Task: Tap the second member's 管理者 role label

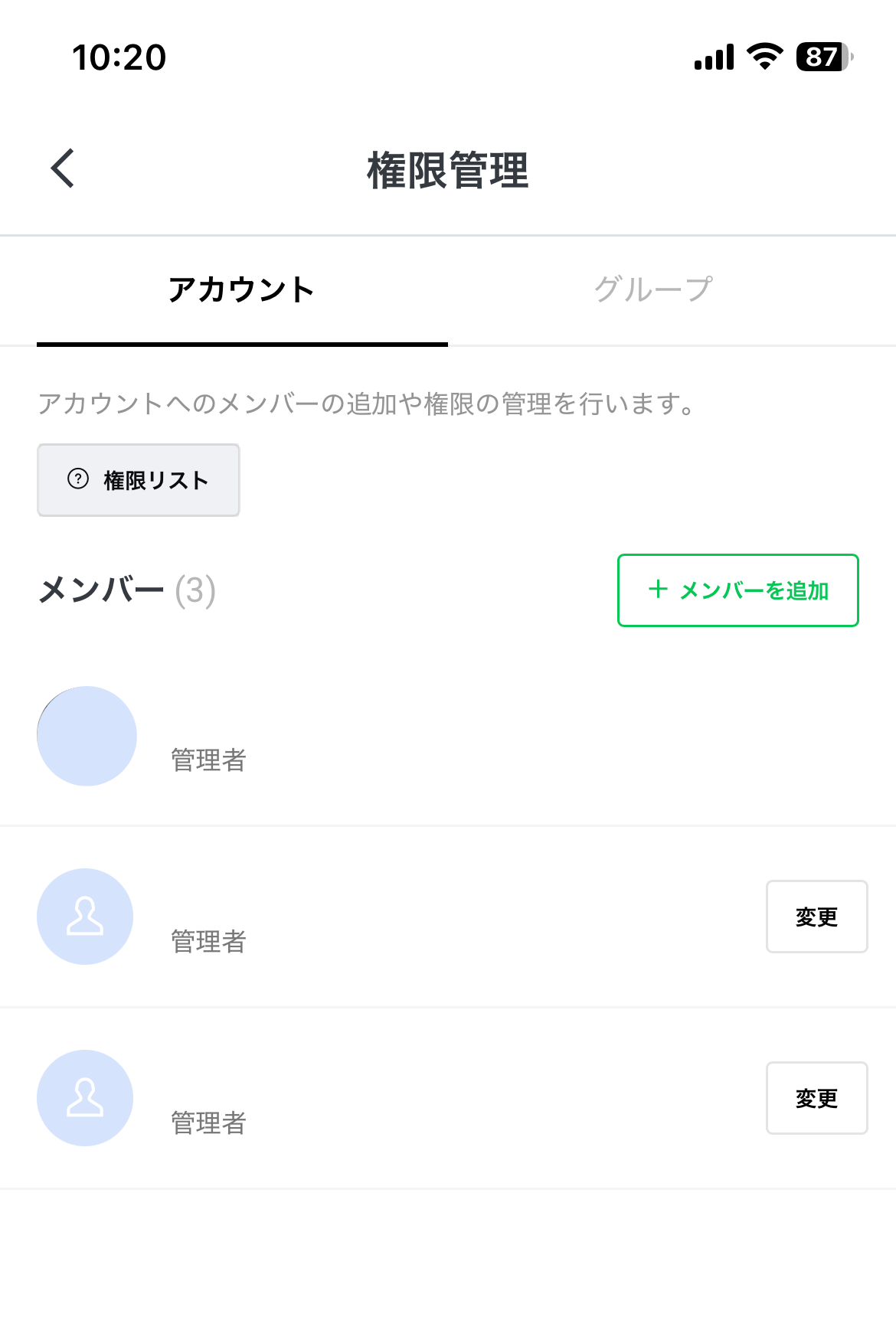Action: [208, 942]
